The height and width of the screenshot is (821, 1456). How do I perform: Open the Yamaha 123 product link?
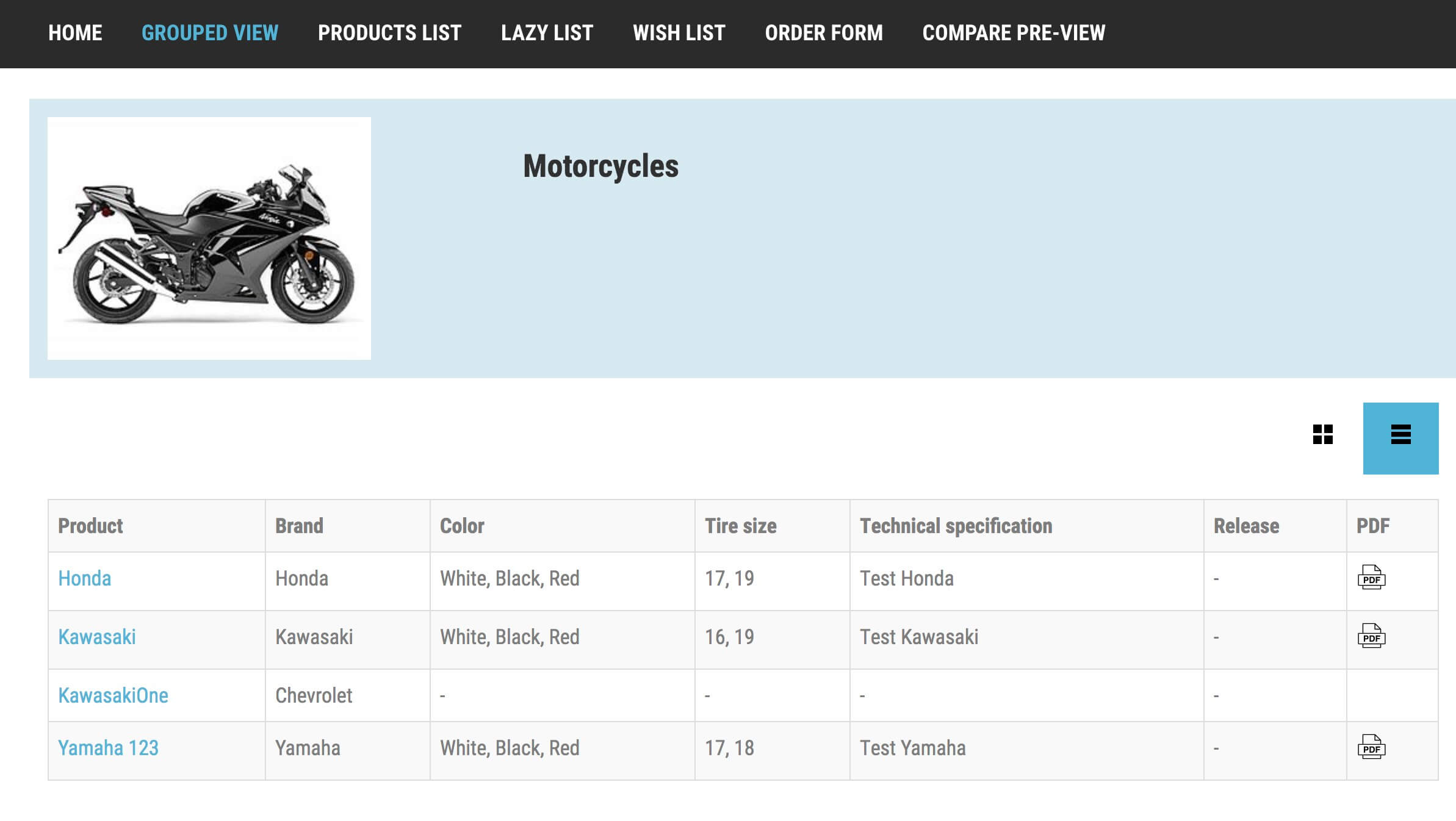click(x=108, y=748)
